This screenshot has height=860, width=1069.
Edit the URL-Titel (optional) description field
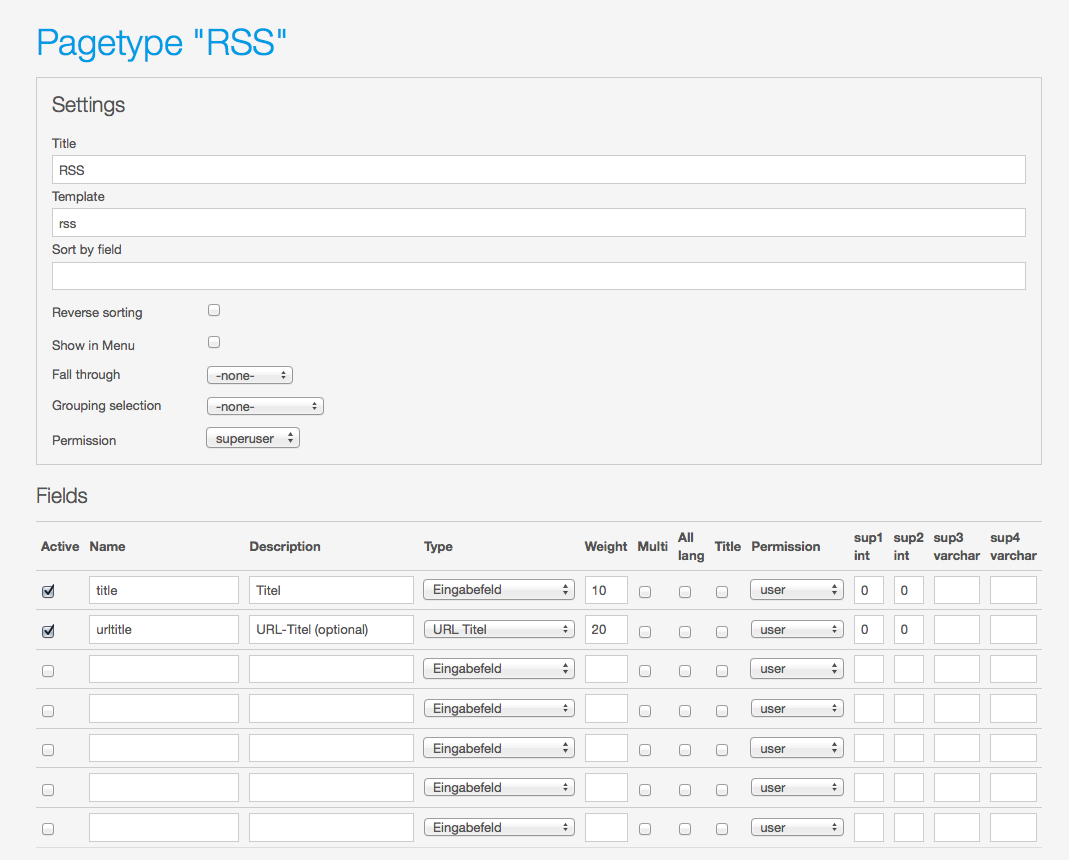click(331, 630)
